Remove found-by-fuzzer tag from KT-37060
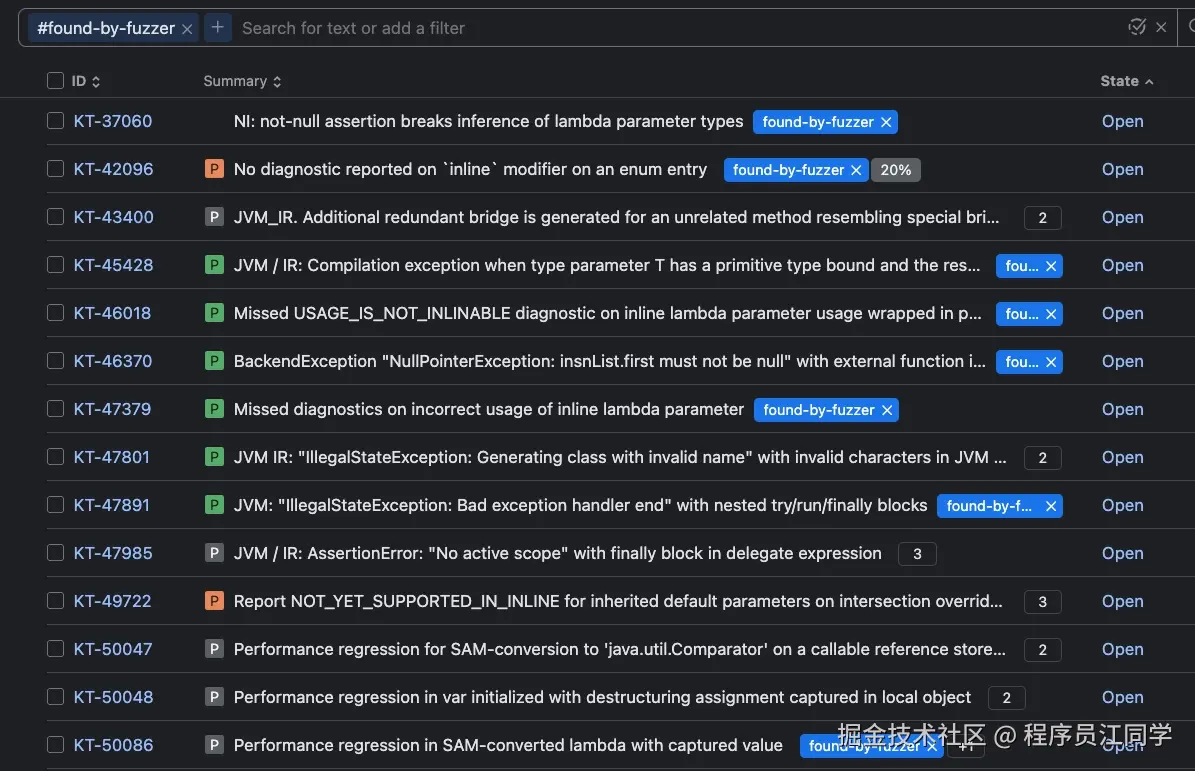 pos(886,122)
